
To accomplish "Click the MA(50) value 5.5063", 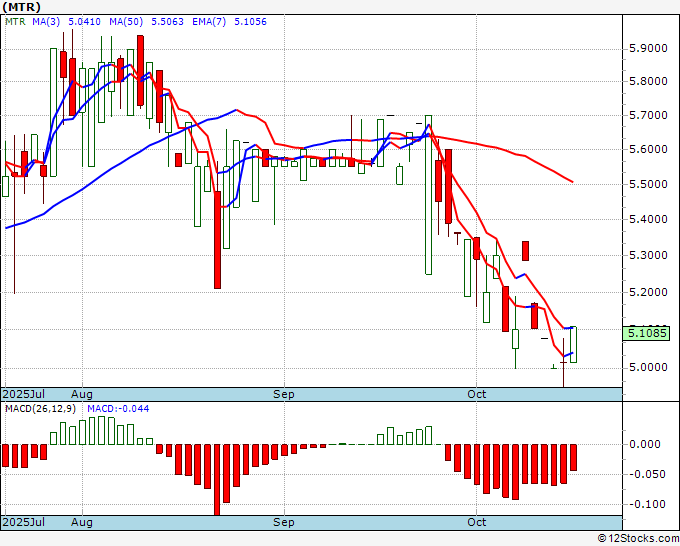I will pos(167,22).
